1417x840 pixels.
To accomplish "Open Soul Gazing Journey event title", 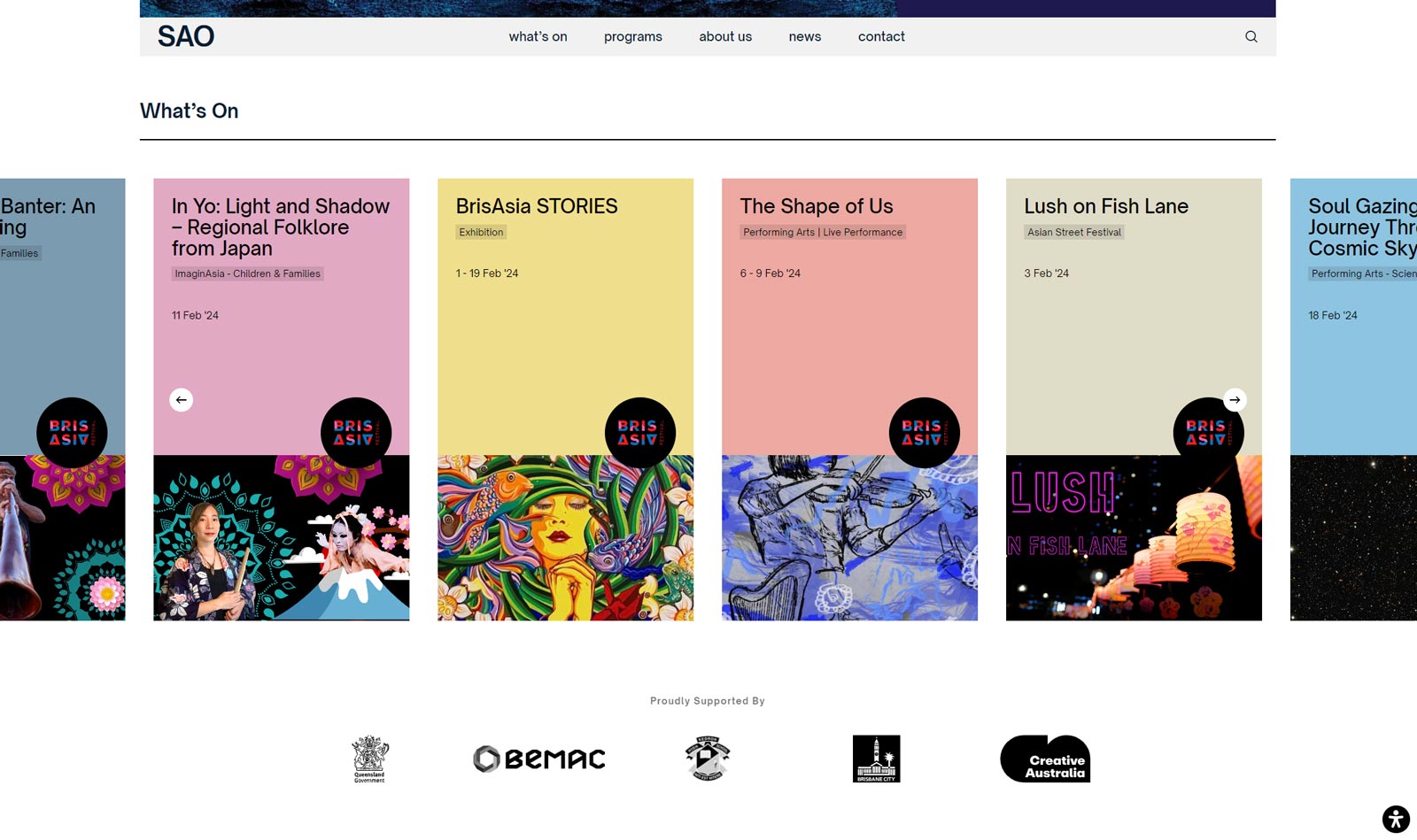I will [1362, 227].
